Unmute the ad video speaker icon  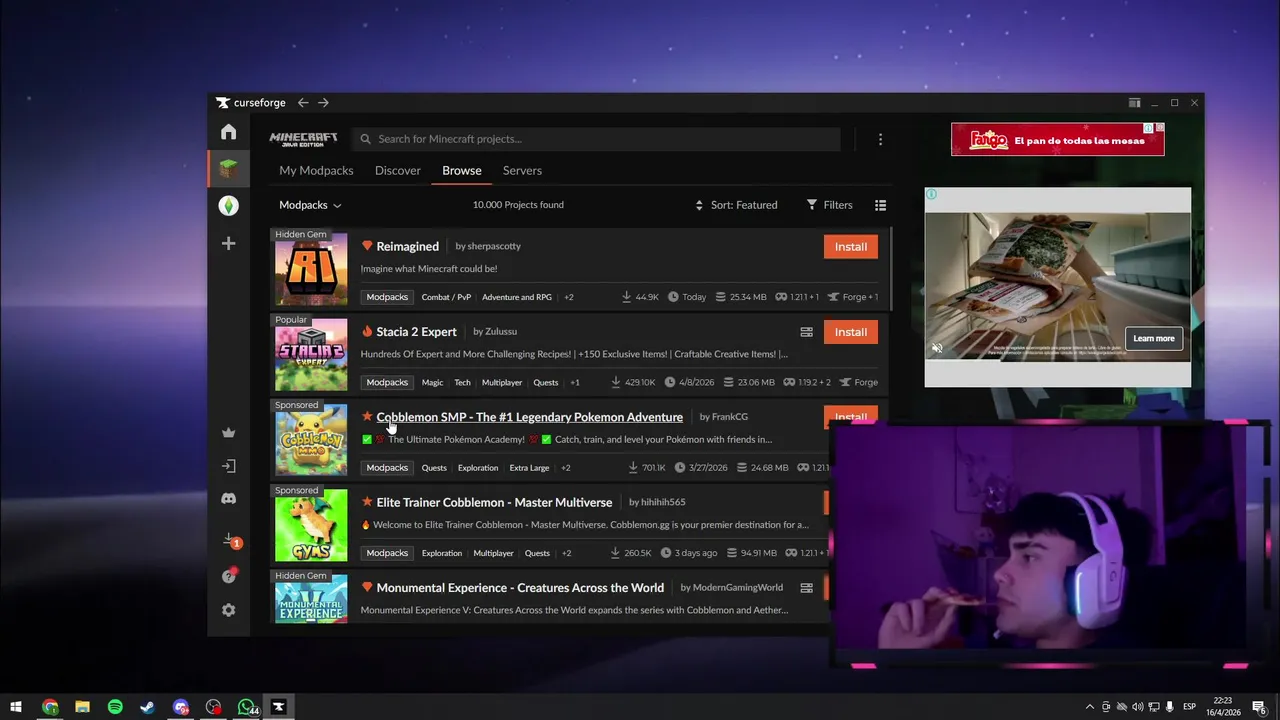(937, 348)
